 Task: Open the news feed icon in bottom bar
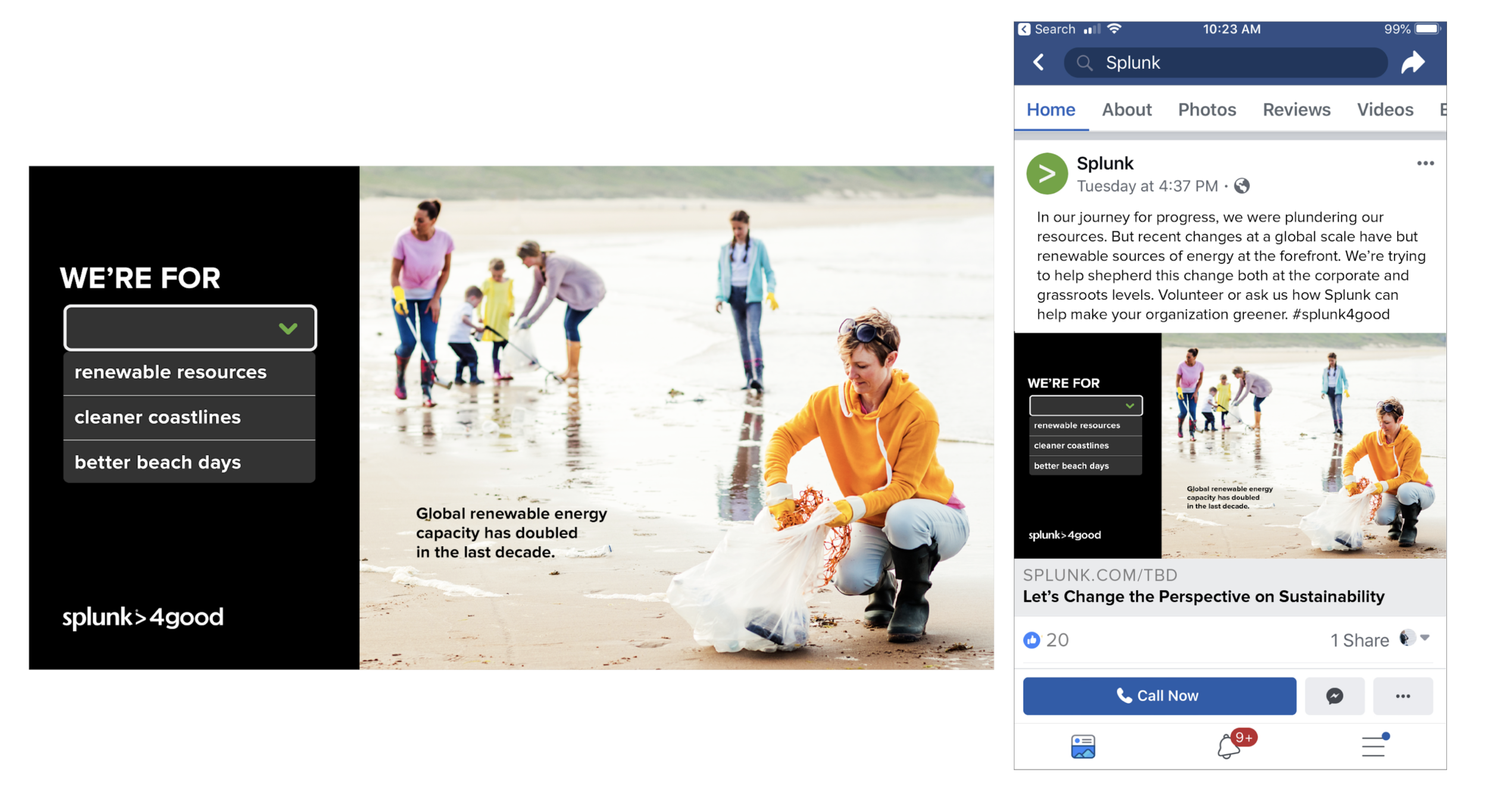click(x=1083, y=746)
